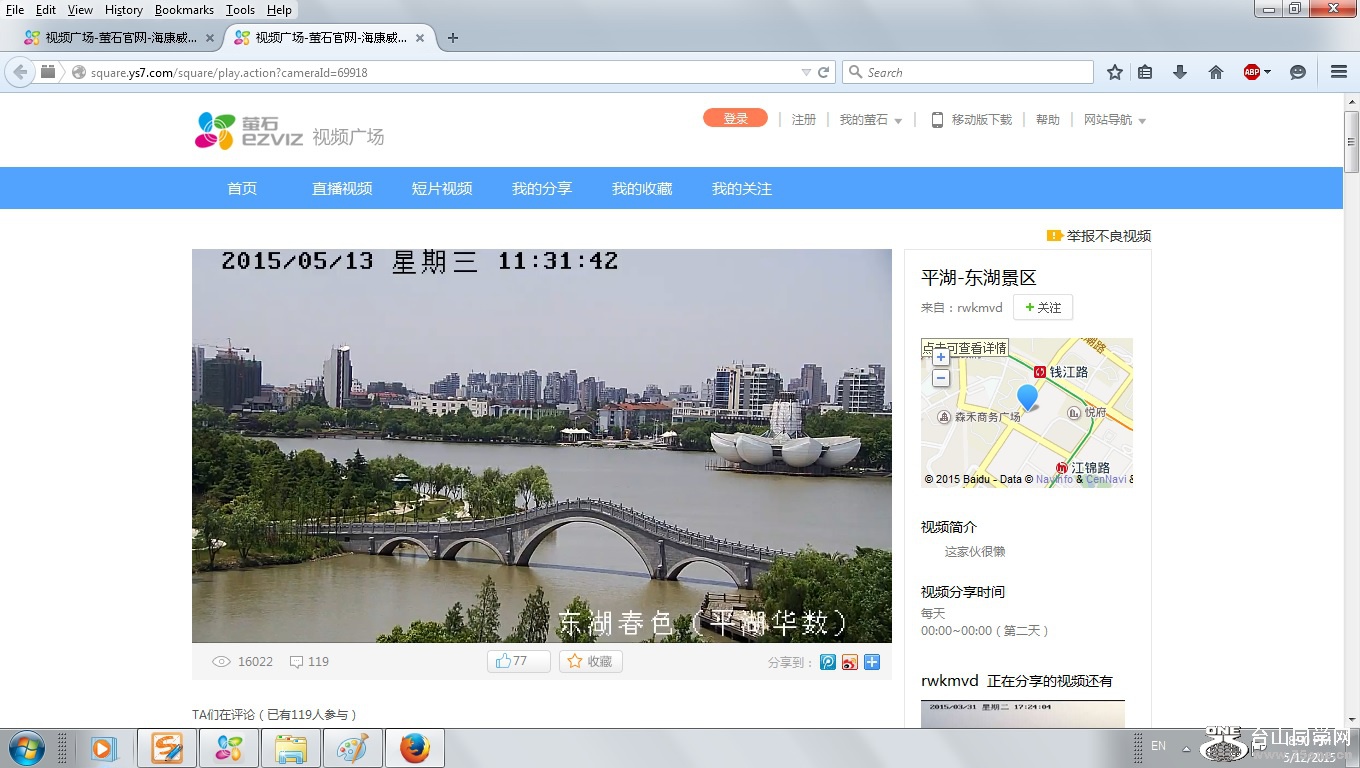Click the EN language indicator in tray
Viewport: 1360px width, 768px height.
[x=1159, y=746]
